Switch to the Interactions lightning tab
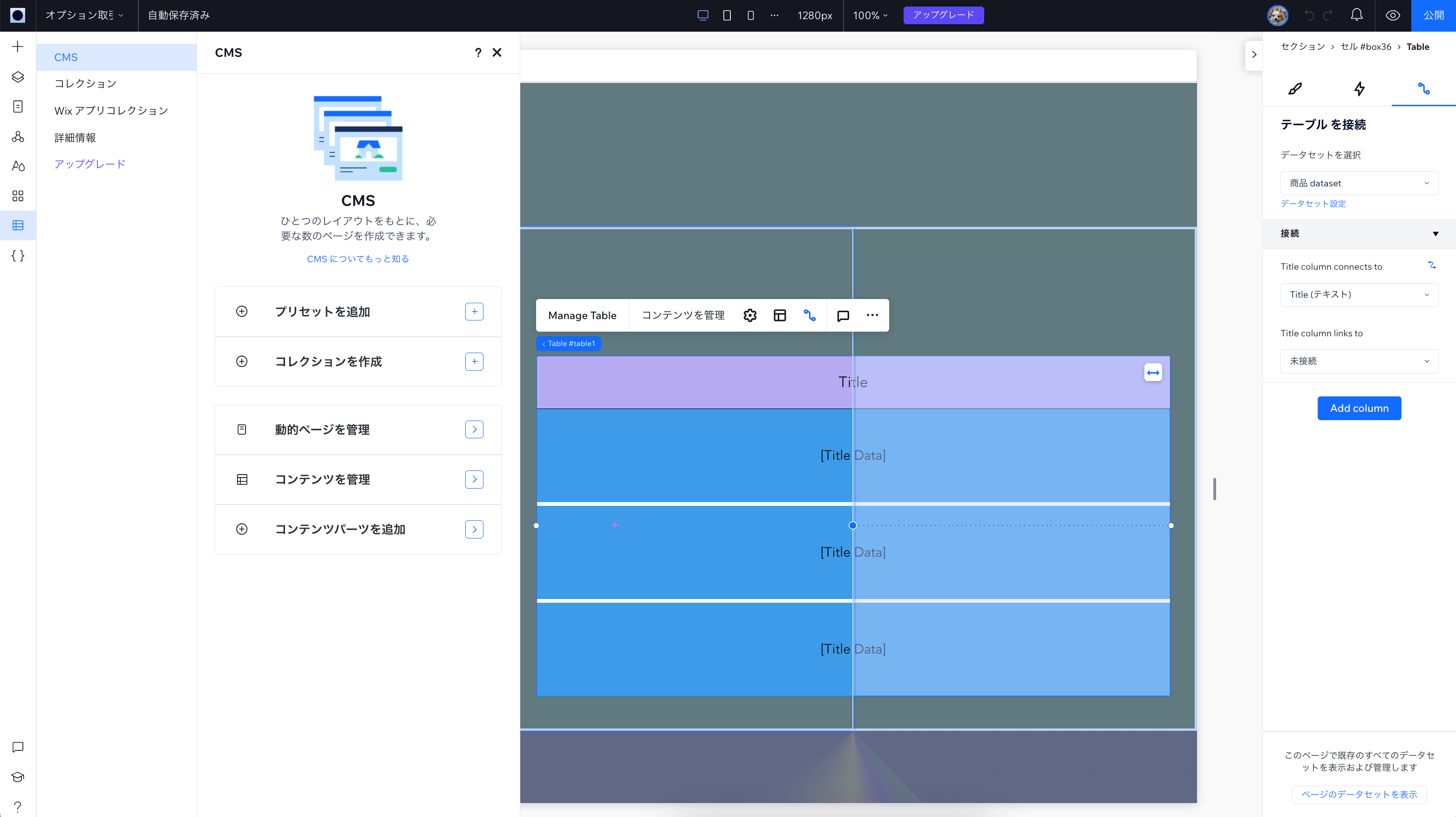 (x=1359, y=89)
